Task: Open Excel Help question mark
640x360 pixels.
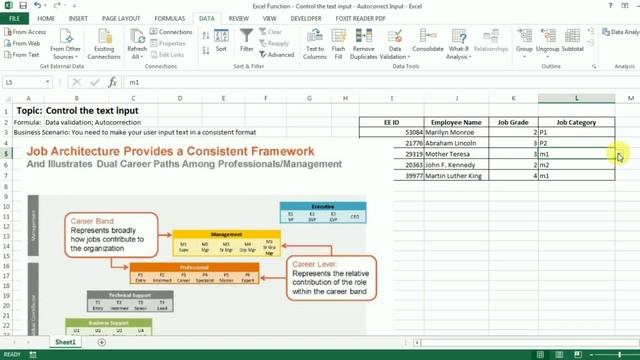Action: coord(610,6)
